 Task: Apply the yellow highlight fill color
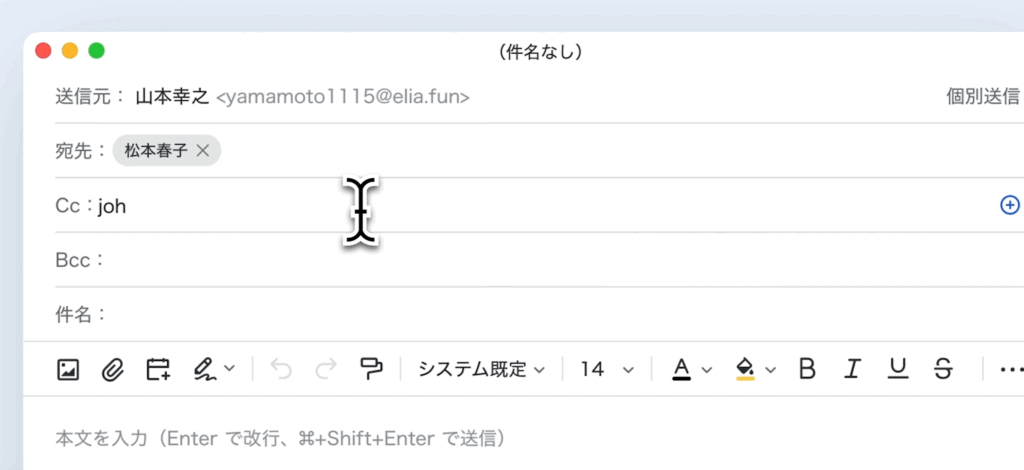click(x=745, y=369)
